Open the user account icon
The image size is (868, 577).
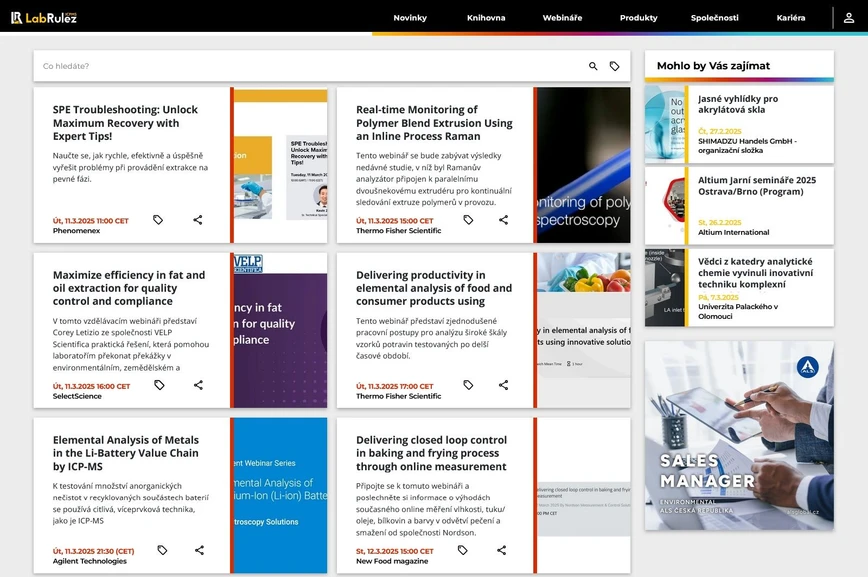click(x=849, y=18)
